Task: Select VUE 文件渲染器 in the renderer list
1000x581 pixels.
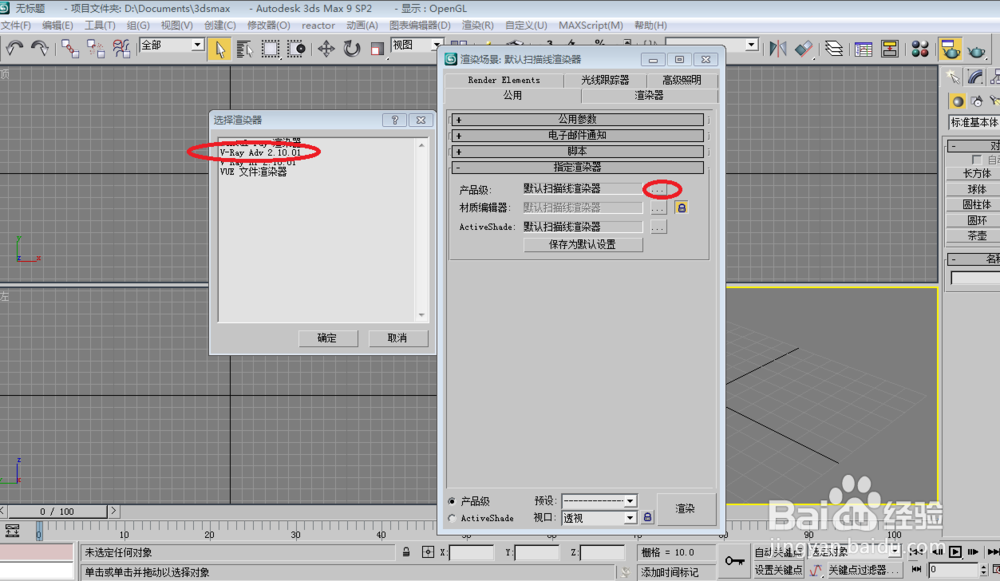Action: point(253,172)
